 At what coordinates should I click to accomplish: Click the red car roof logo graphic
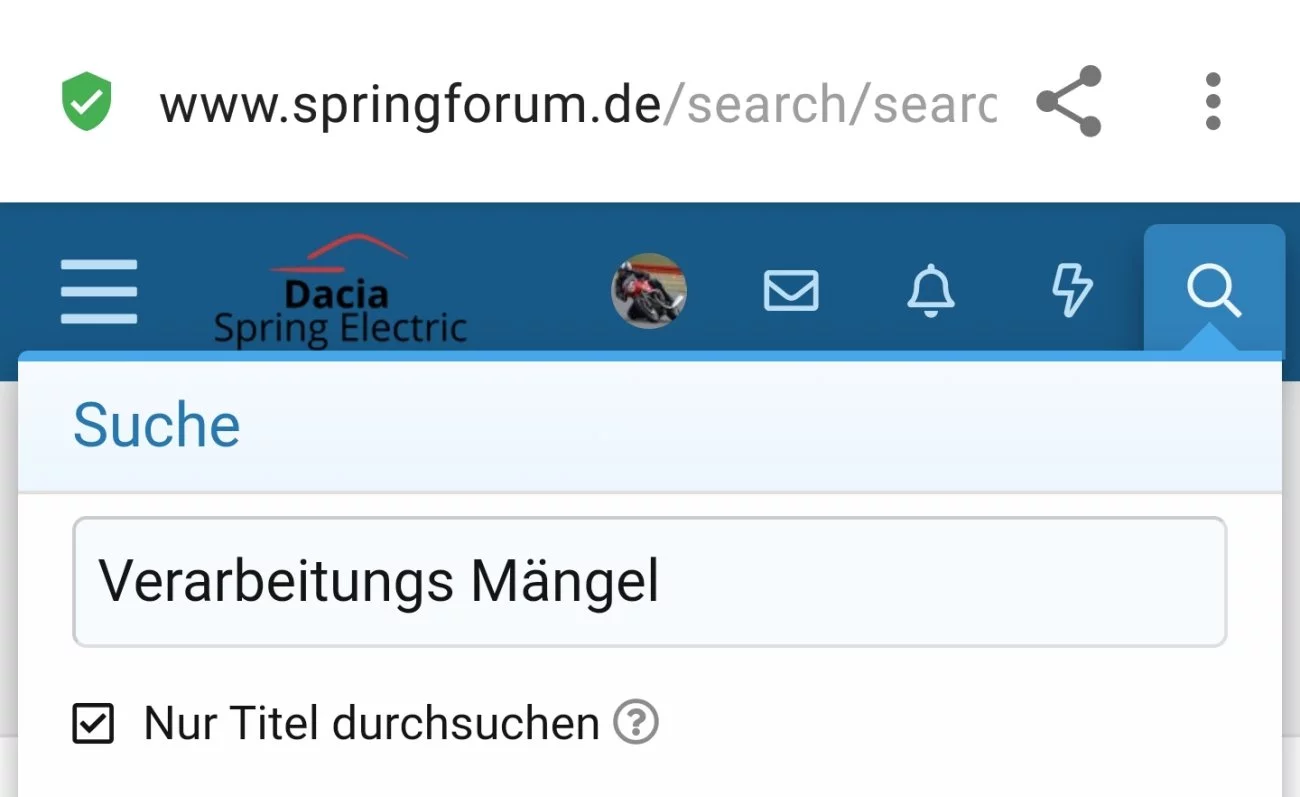pos(340,251)
